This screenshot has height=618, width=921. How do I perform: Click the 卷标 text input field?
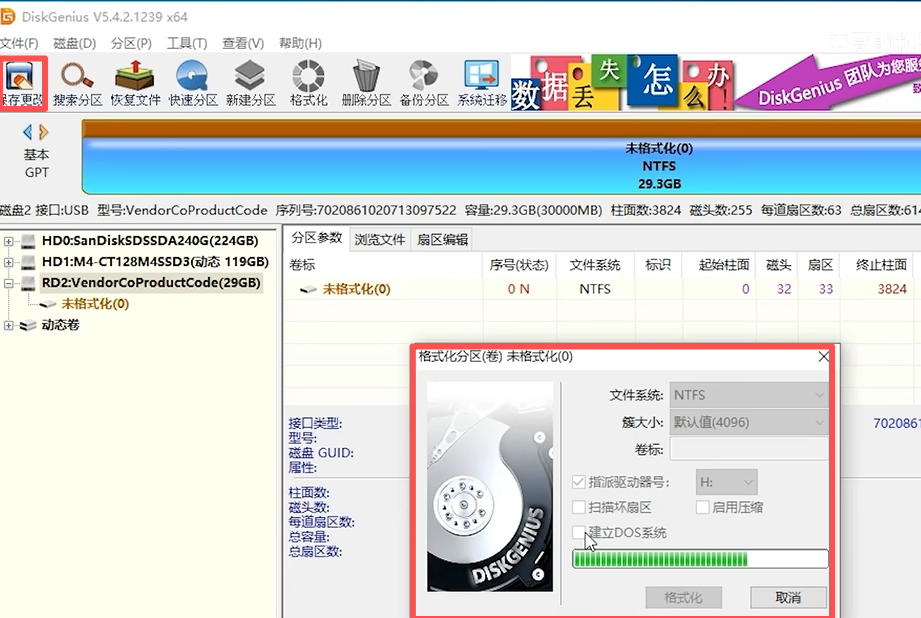pyautogui.click(x=749, y=450)
